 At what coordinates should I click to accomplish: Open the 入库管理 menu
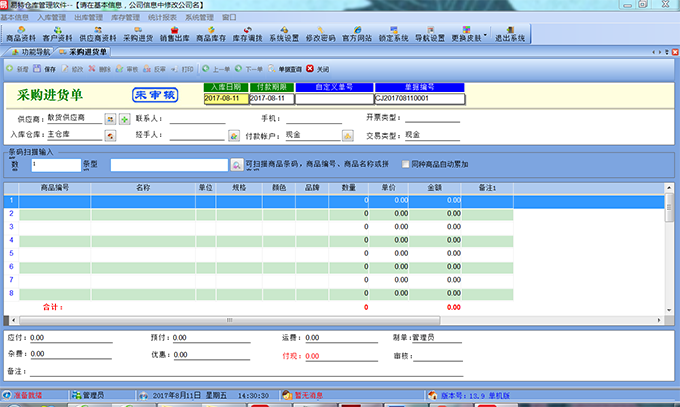52,17
